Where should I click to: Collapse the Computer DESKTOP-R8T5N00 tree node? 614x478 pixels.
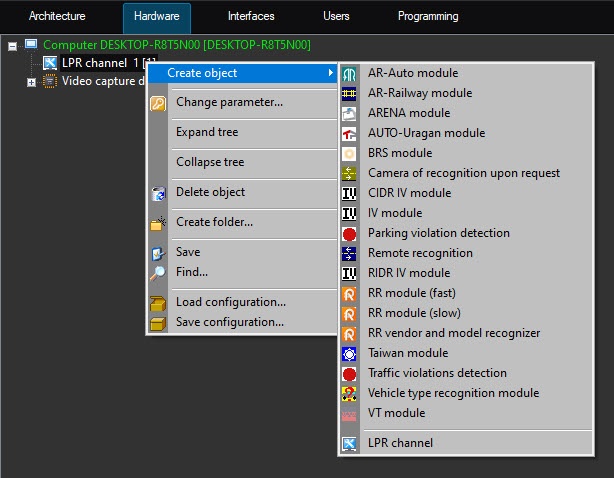click(12, 45)
